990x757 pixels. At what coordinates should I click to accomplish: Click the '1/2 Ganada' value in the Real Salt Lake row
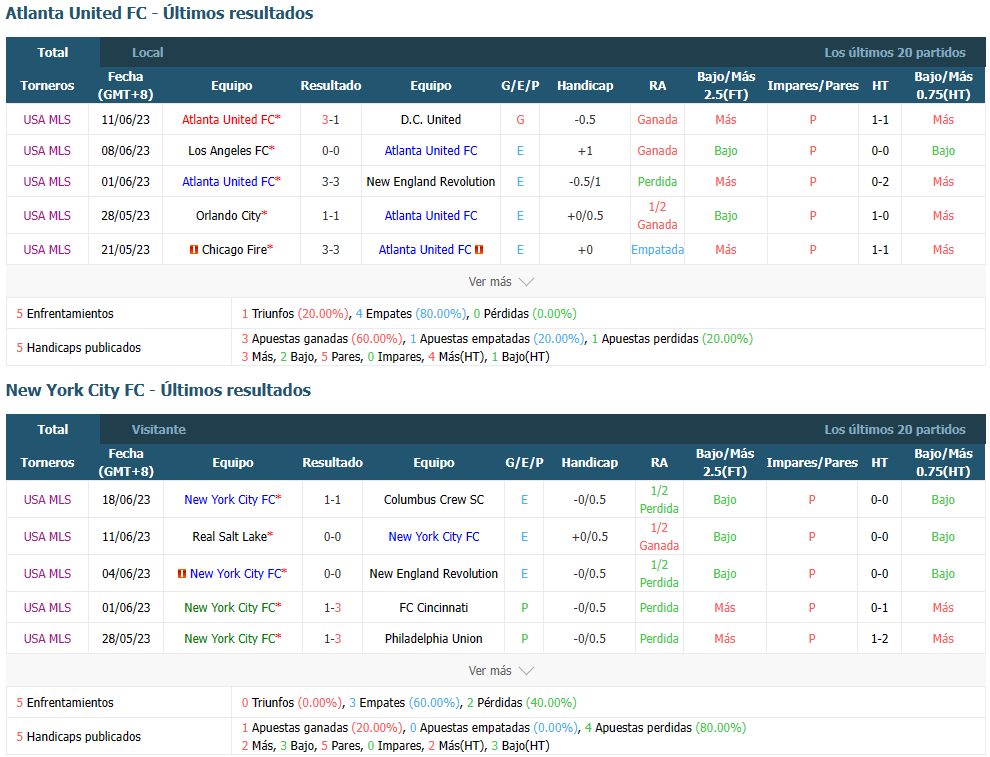(659, 537)
